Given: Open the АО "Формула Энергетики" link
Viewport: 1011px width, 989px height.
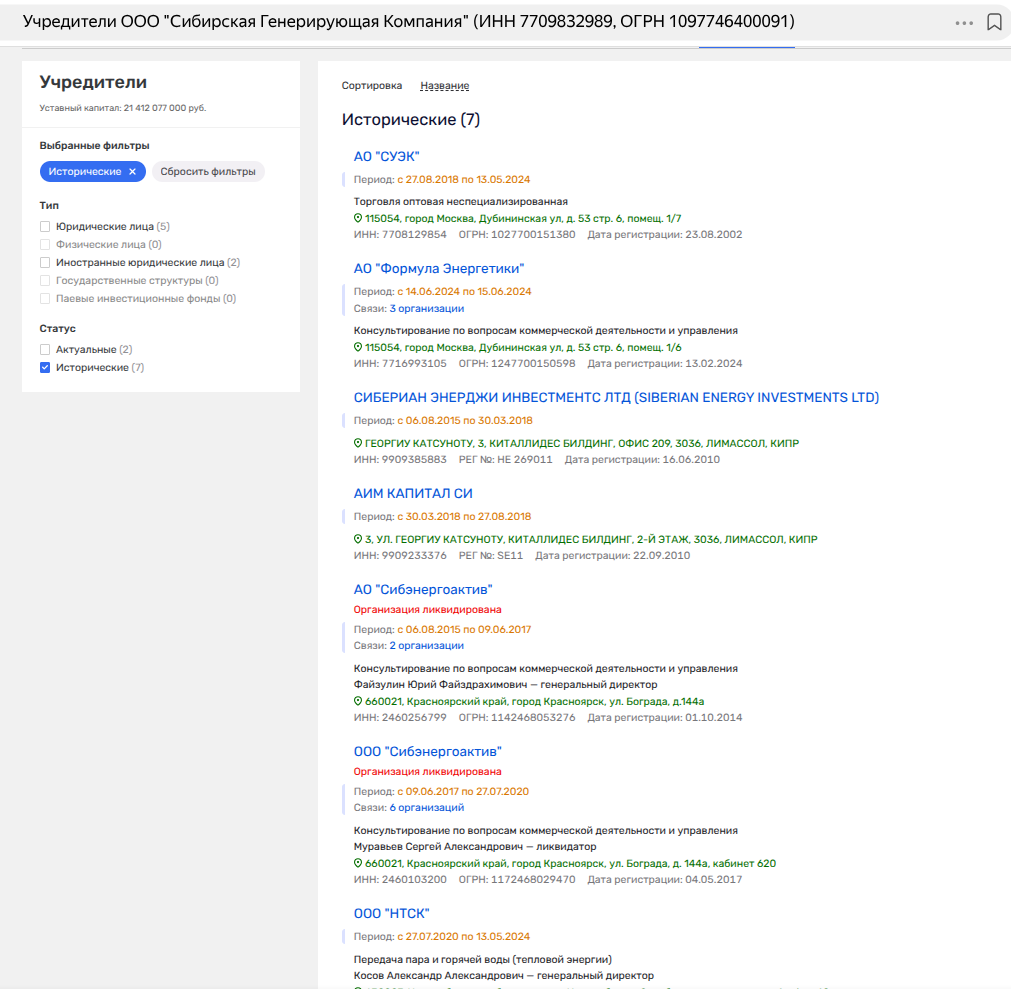Looking at the screenshot, I should (x=438, y=268).
